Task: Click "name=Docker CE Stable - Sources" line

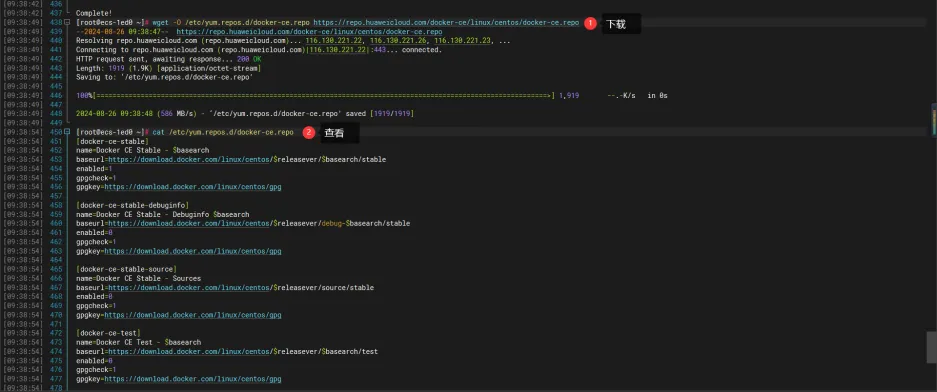Action: [x=139, y=278]
